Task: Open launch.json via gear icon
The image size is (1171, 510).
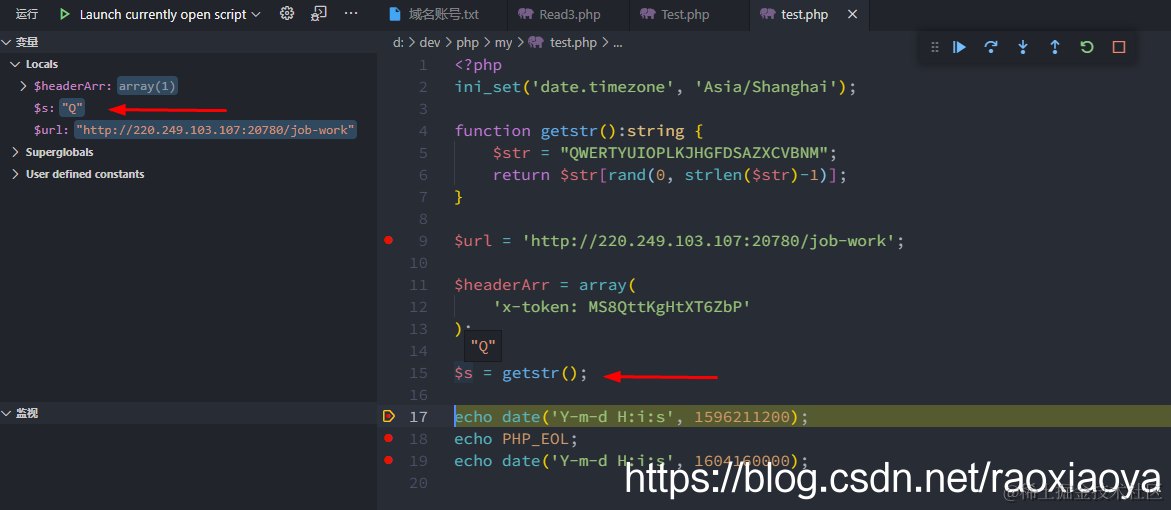Action: 287,13
